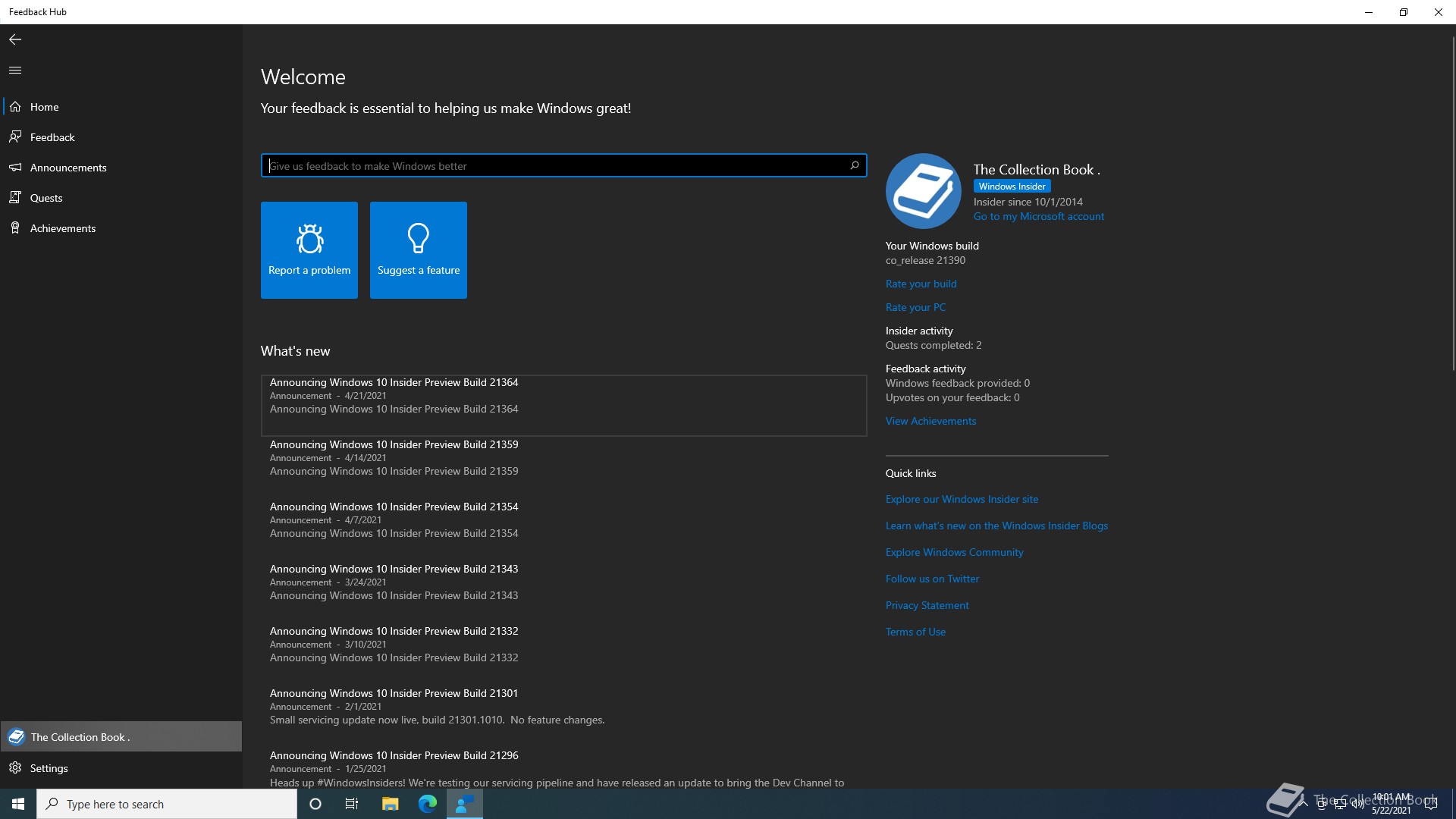Select the Quests sidebar item
This screenshot has height=819, width=1456.
pos(46,198)
